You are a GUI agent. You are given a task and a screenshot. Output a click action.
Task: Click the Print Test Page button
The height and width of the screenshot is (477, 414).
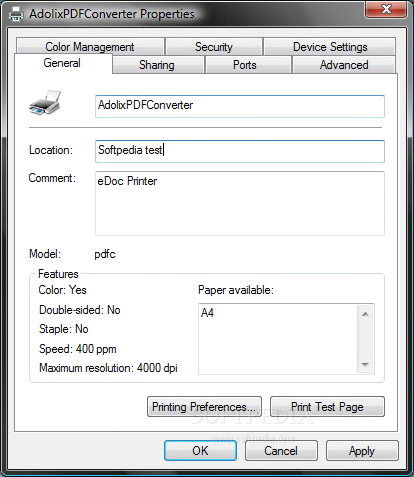point(327,407)
